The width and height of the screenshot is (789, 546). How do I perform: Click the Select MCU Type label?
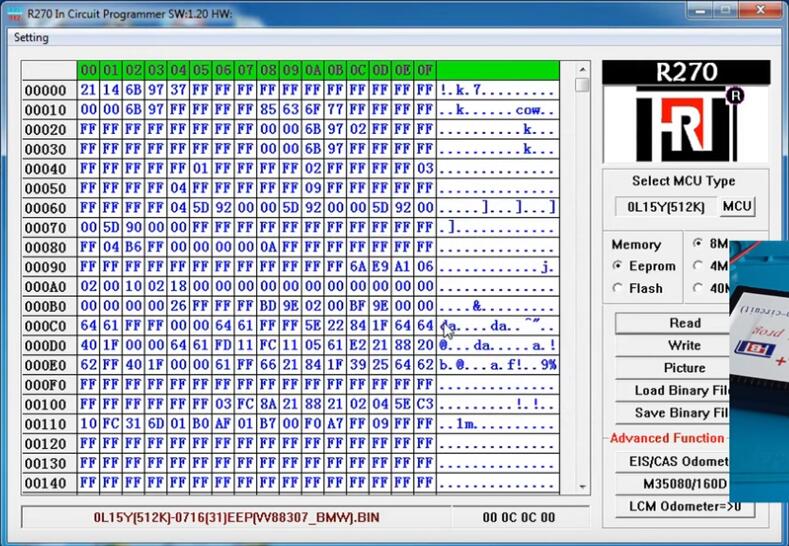[683, 181]
